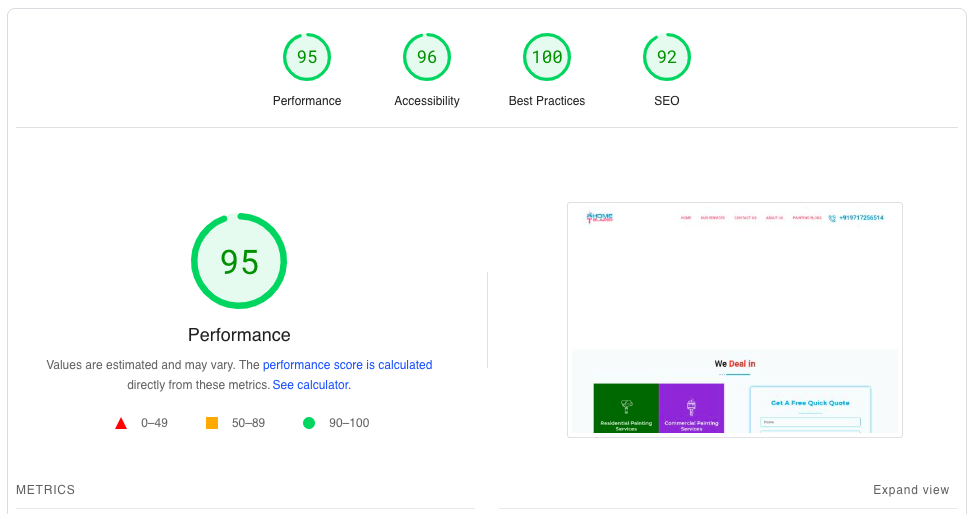Open the 'See calculator.' link

(311, 385)
